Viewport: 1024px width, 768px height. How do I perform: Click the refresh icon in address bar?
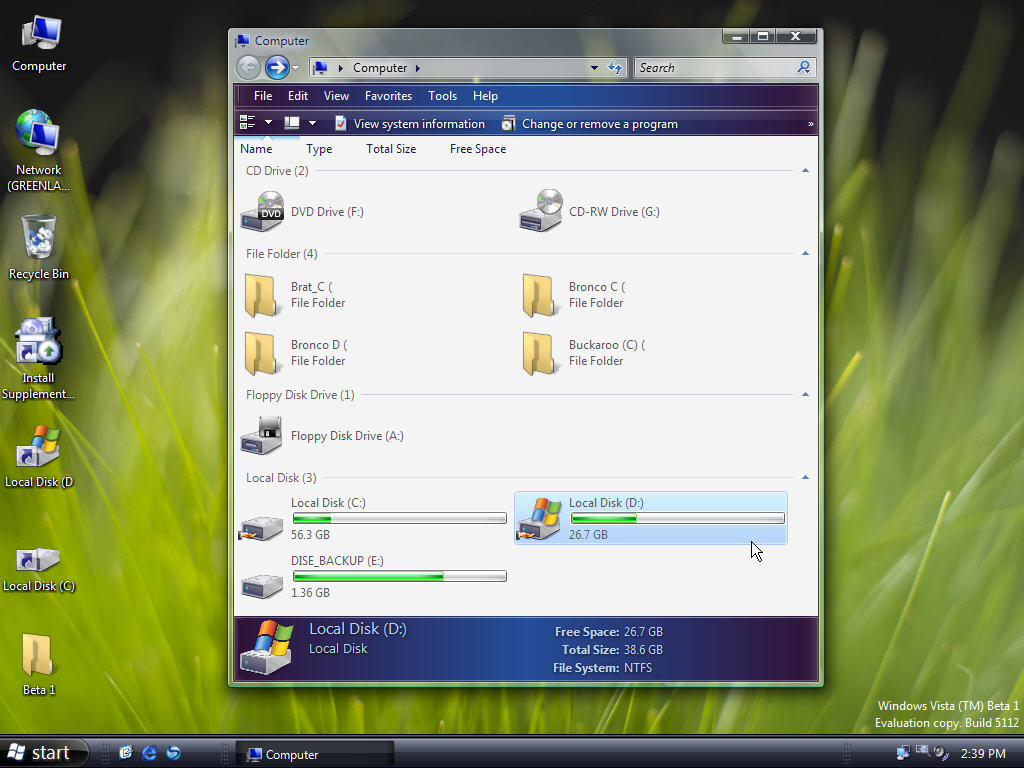tap(615, 67)
